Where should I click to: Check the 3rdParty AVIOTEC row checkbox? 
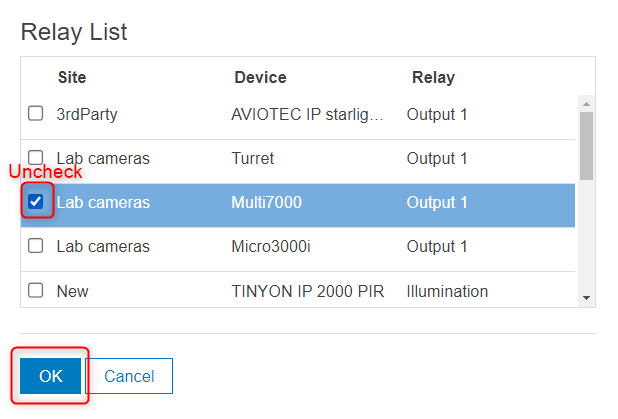click(36, 114)
